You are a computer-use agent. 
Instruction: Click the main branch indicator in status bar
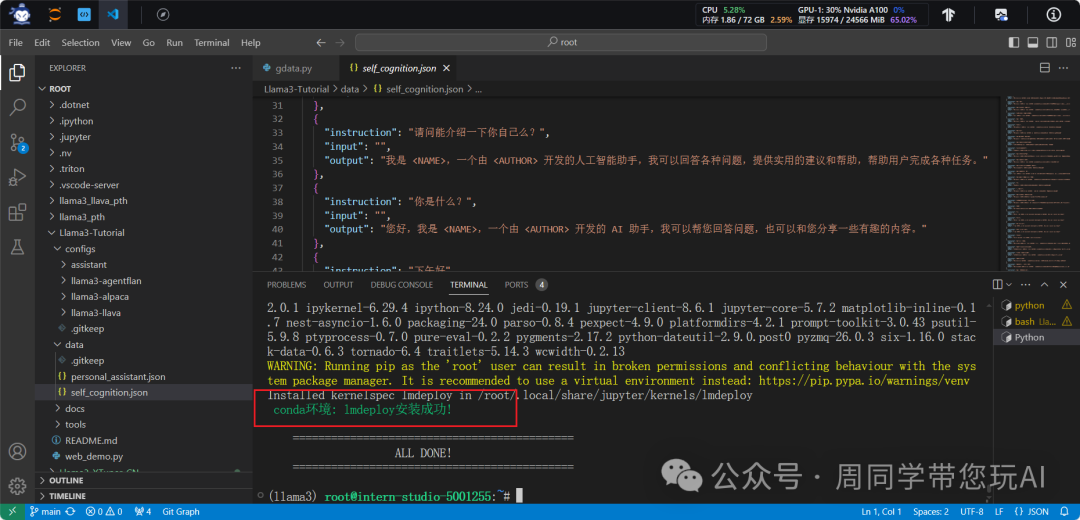coord(45,512)
